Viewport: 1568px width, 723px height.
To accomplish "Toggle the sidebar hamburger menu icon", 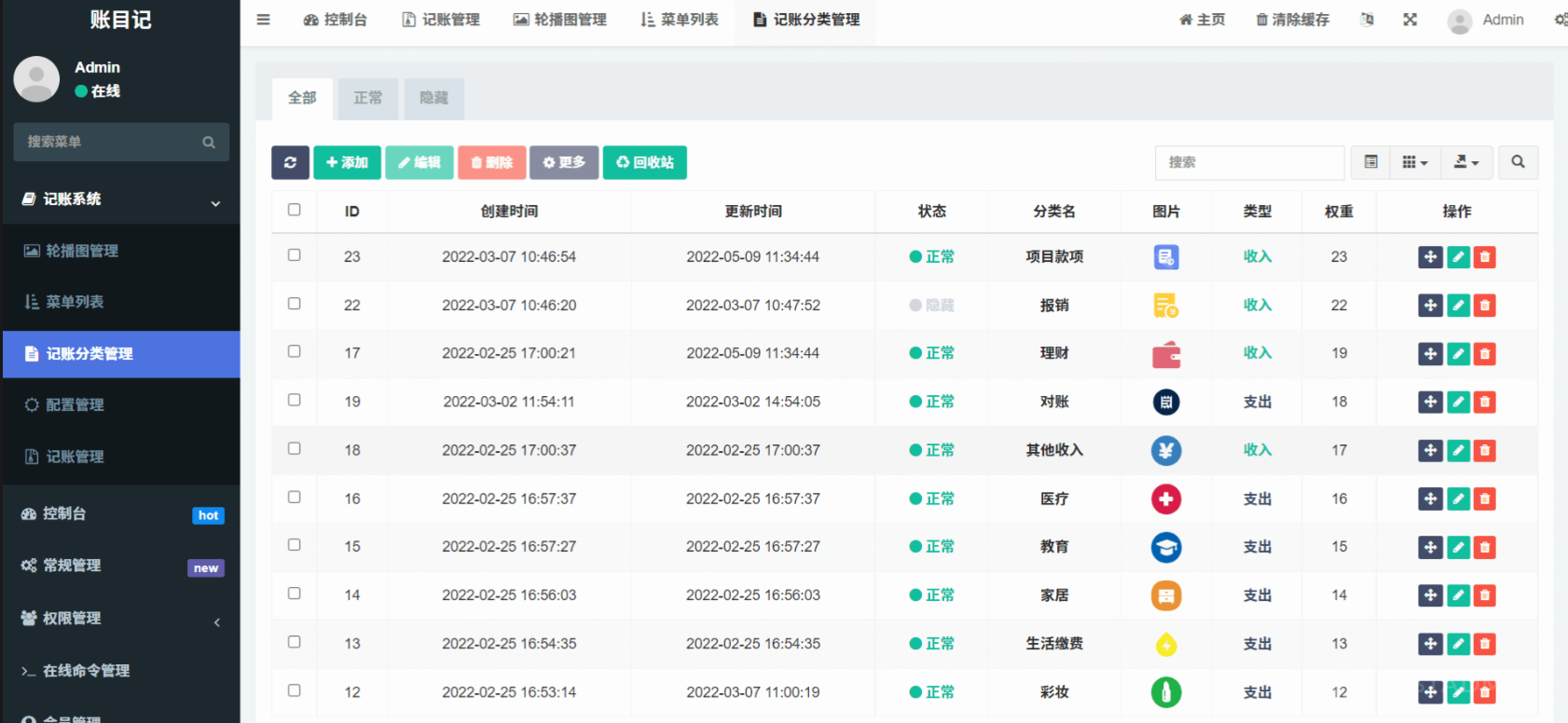I will (264, 20).
